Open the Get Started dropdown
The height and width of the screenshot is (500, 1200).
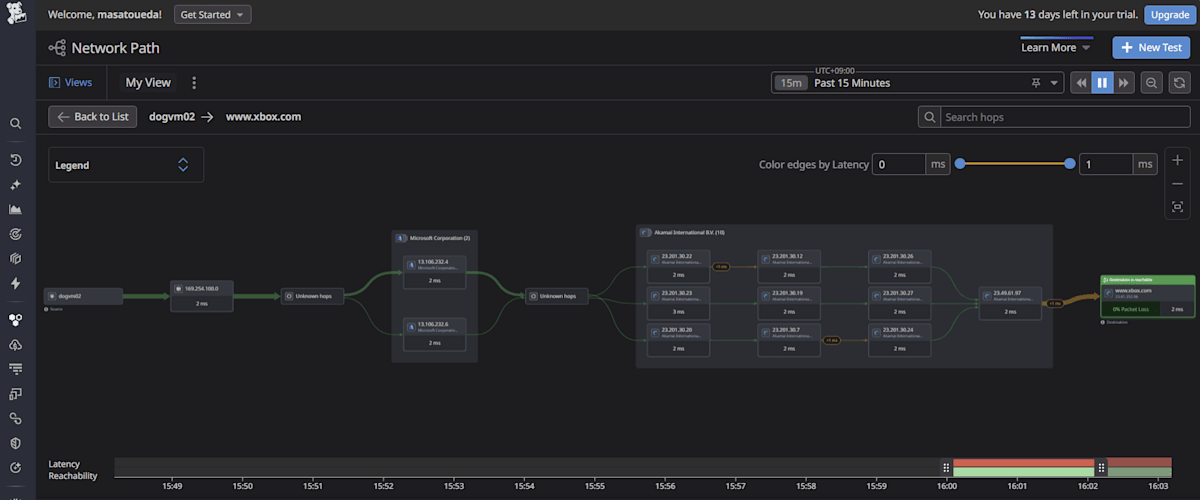(212, 15)
